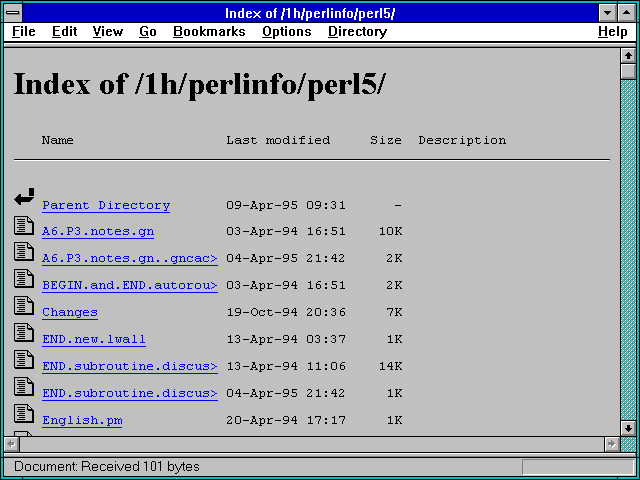Open the File menu
Viewport: 640px width, 480px height.
(x=24, y=31)
